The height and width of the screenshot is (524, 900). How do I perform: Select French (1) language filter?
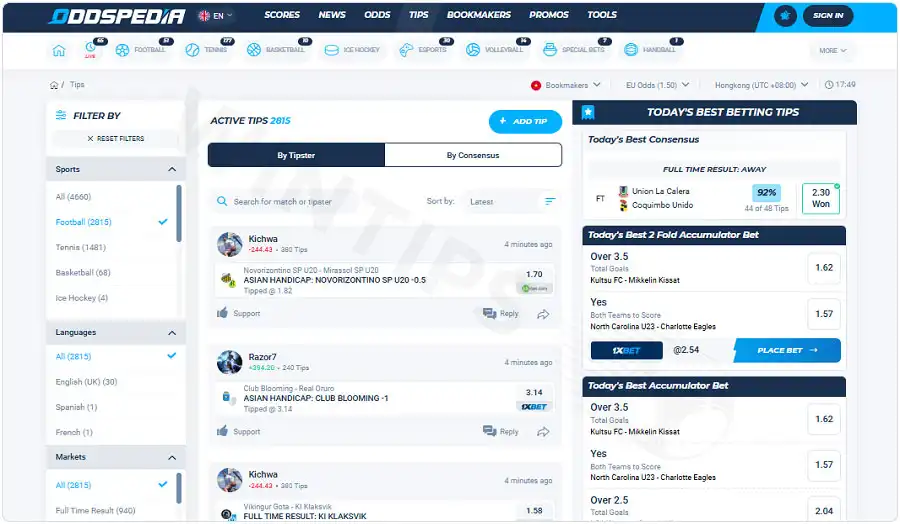coord(74,432)
